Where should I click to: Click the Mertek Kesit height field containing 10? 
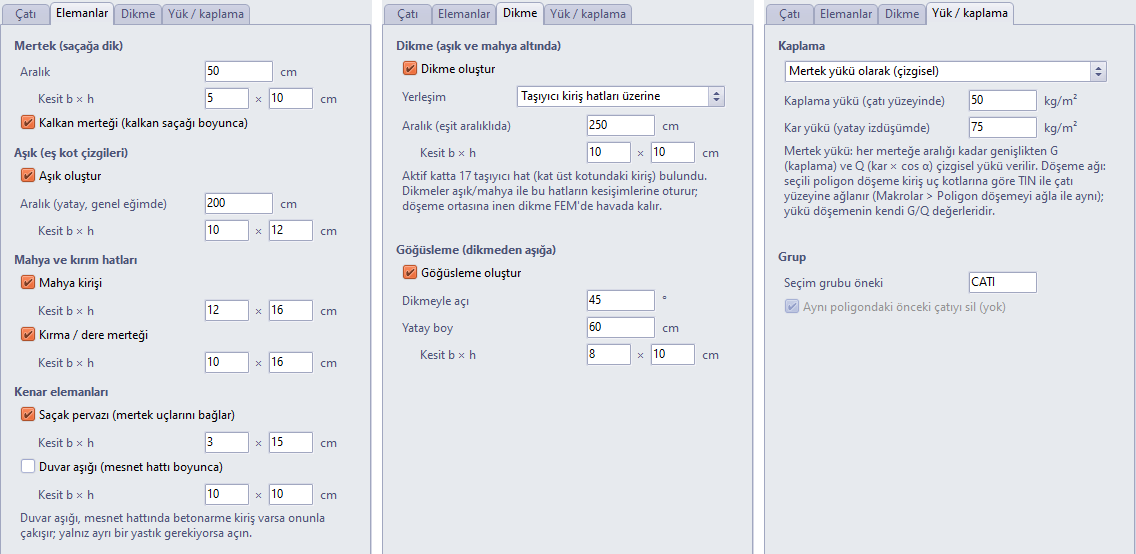tap(291, 98)
